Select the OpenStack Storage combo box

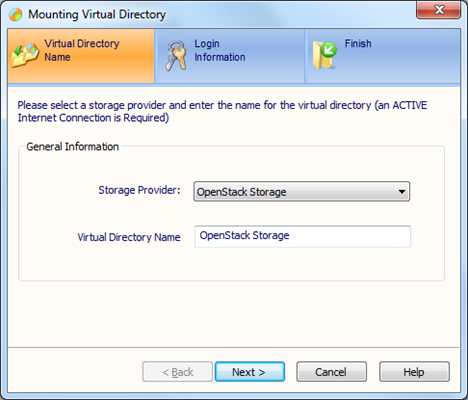point(302,192)
